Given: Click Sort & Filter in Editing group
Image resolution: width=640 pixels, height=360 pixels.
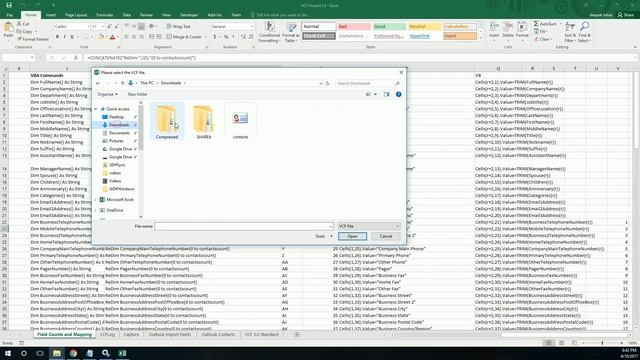Looking at the screenshot, I should [570, 32].
